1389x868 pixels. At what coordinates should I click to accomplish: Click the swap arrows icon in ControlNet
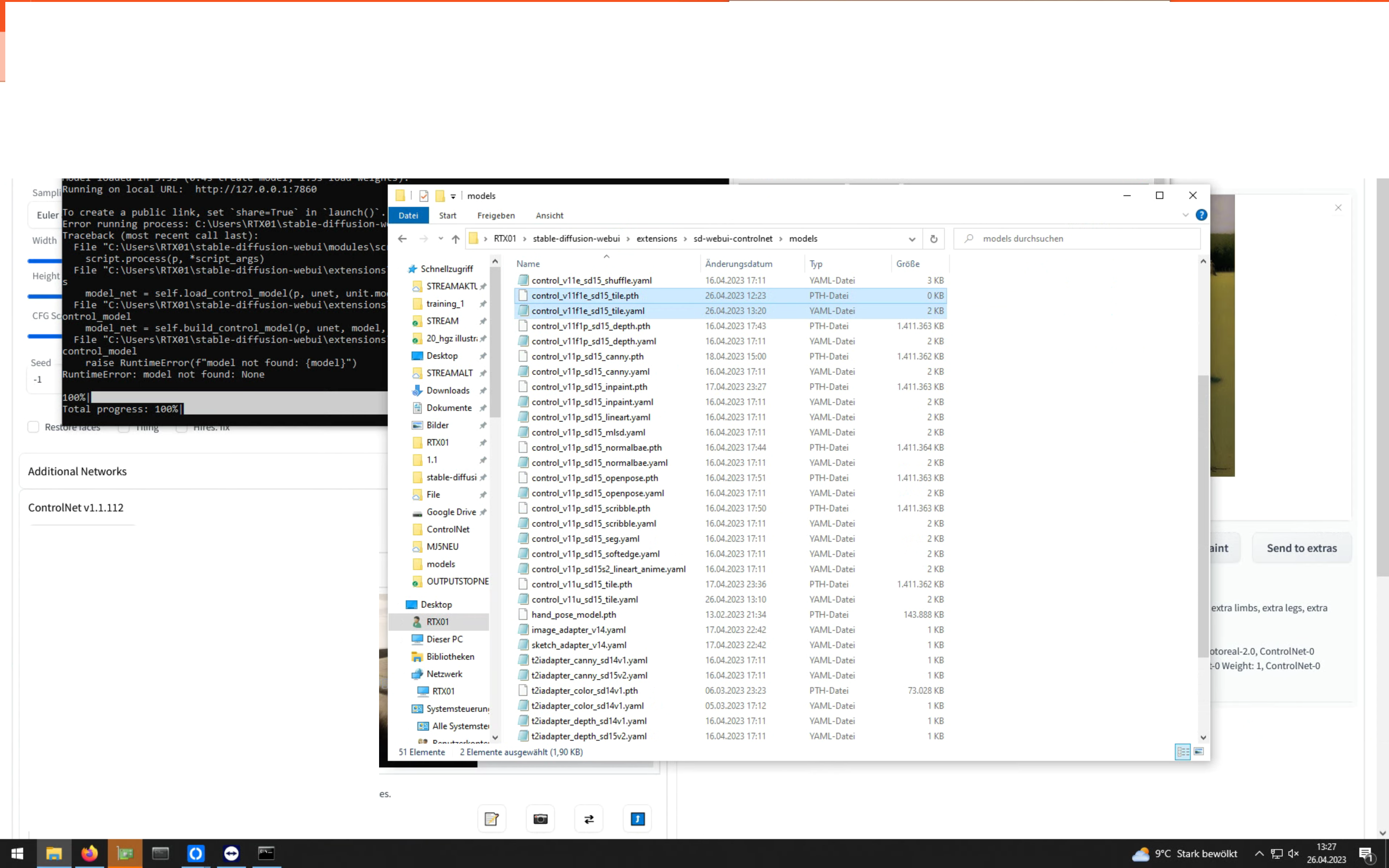tap(589, 819)
